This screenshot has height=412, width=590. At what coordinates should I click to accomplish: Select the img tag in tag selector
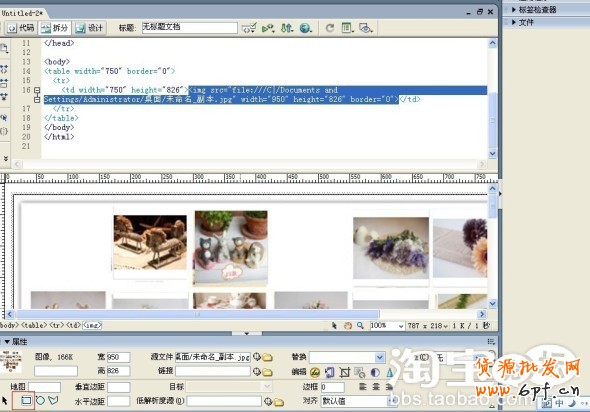coord(92,325)
